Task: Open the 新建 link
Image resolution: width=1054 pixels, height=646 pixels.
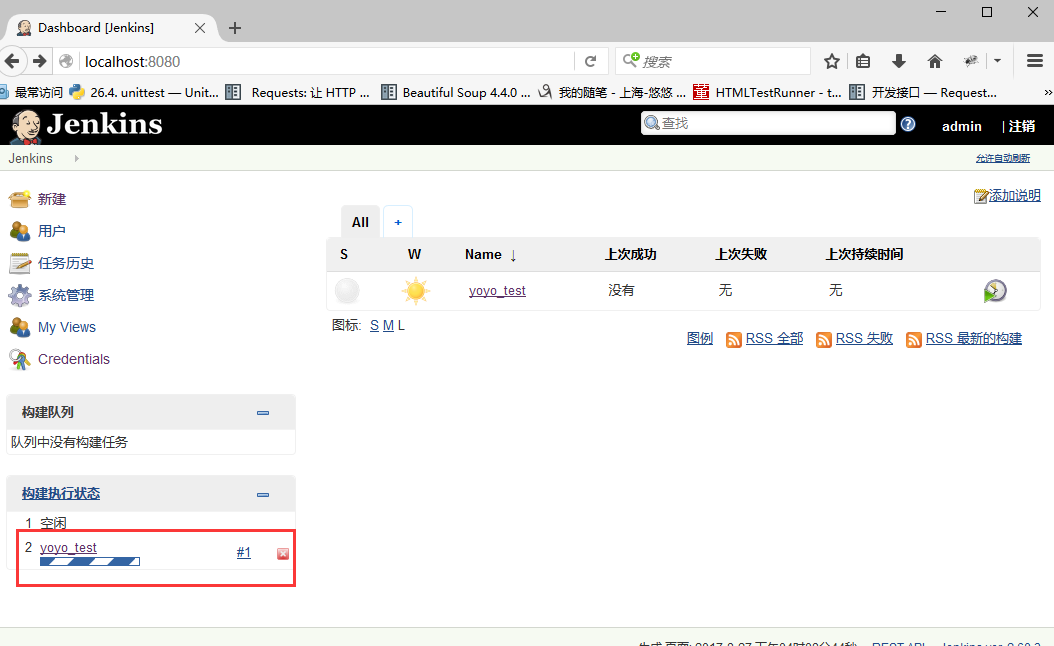Action: [x=52, y=199]
